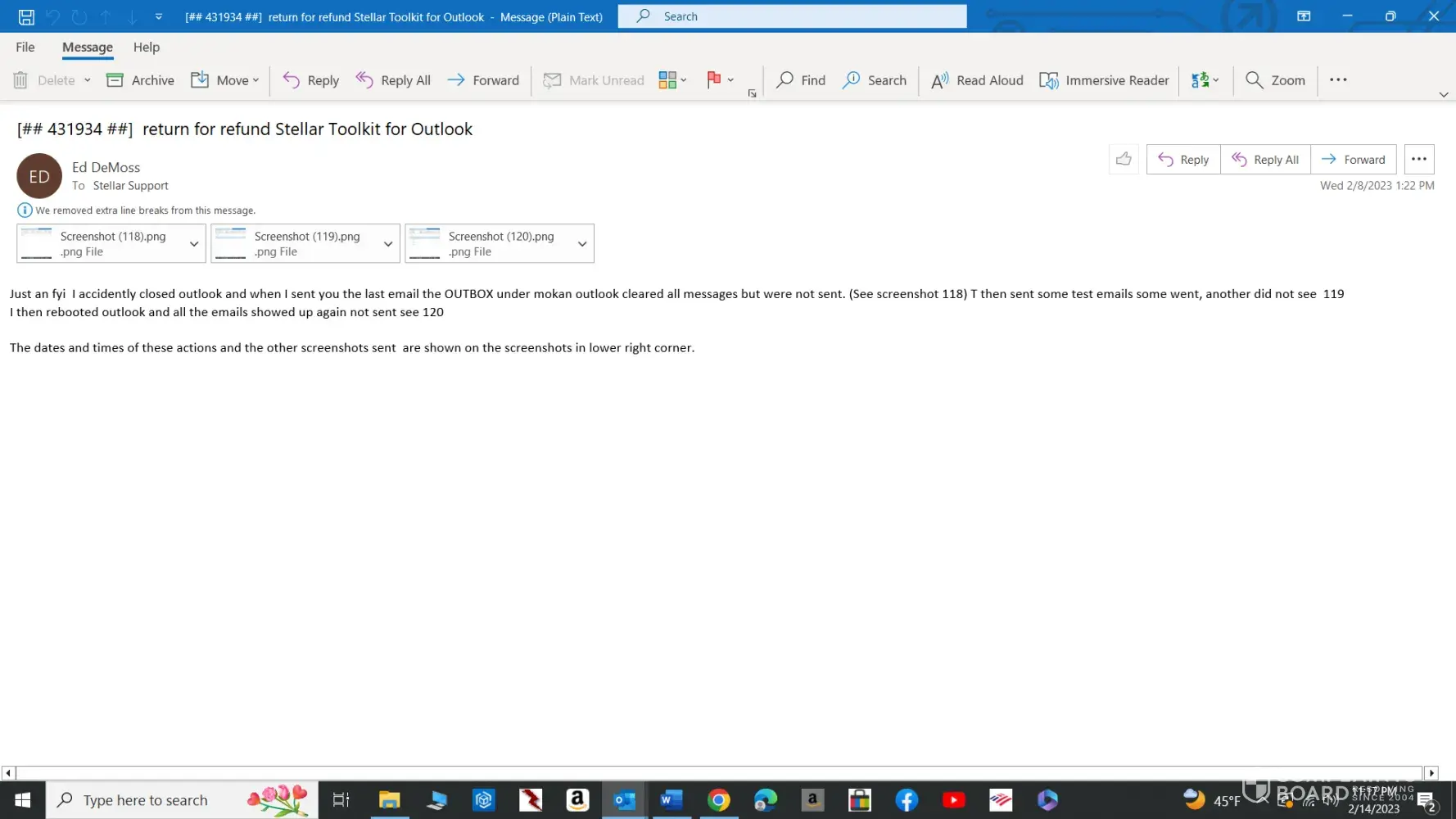Open Google Chrome from the taskbar

click(719, 800)
